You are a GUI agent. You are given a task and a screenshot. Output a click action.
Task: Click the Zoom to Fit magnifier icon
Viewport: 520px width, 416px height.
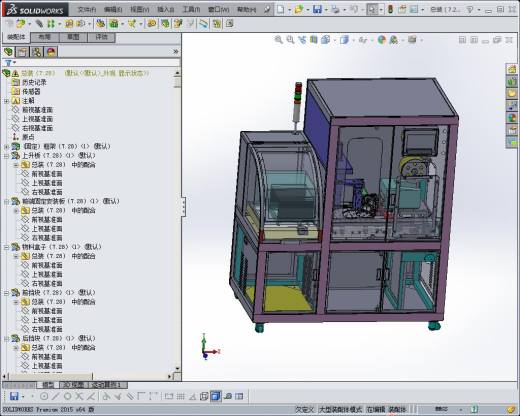click(x=278, y=40)
